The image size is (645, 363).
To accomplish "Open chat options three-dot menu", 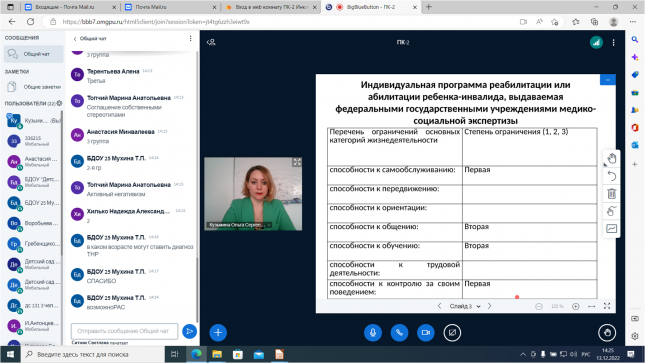I will [190, 38].
